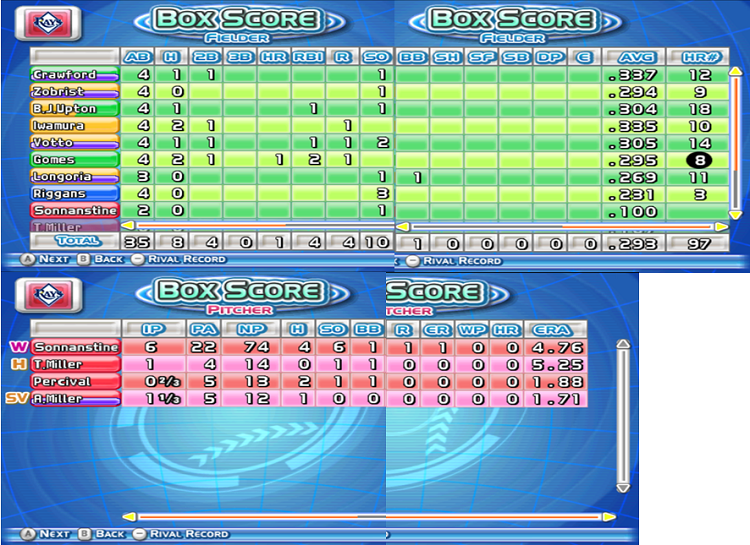Click the up arrow of pitcher vertical scrollbar
Viewport: 750px width, 545px height.
[x=623, y=344]
